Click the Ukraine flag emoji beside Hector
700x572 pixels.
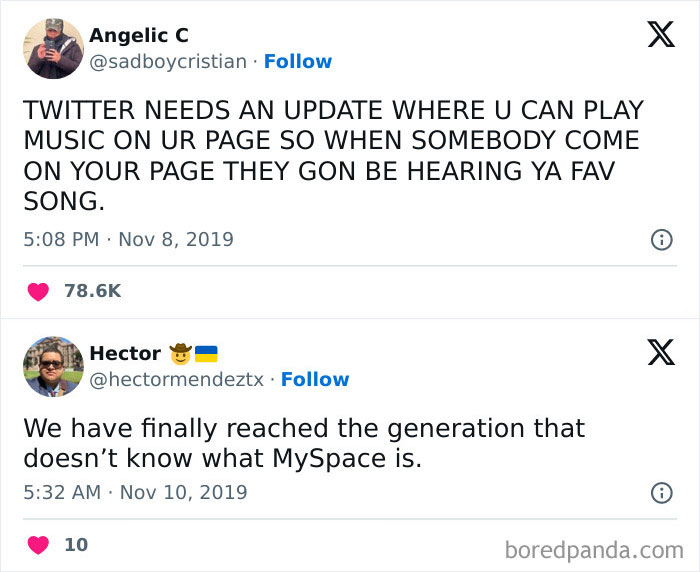click(x=206, y=354)
